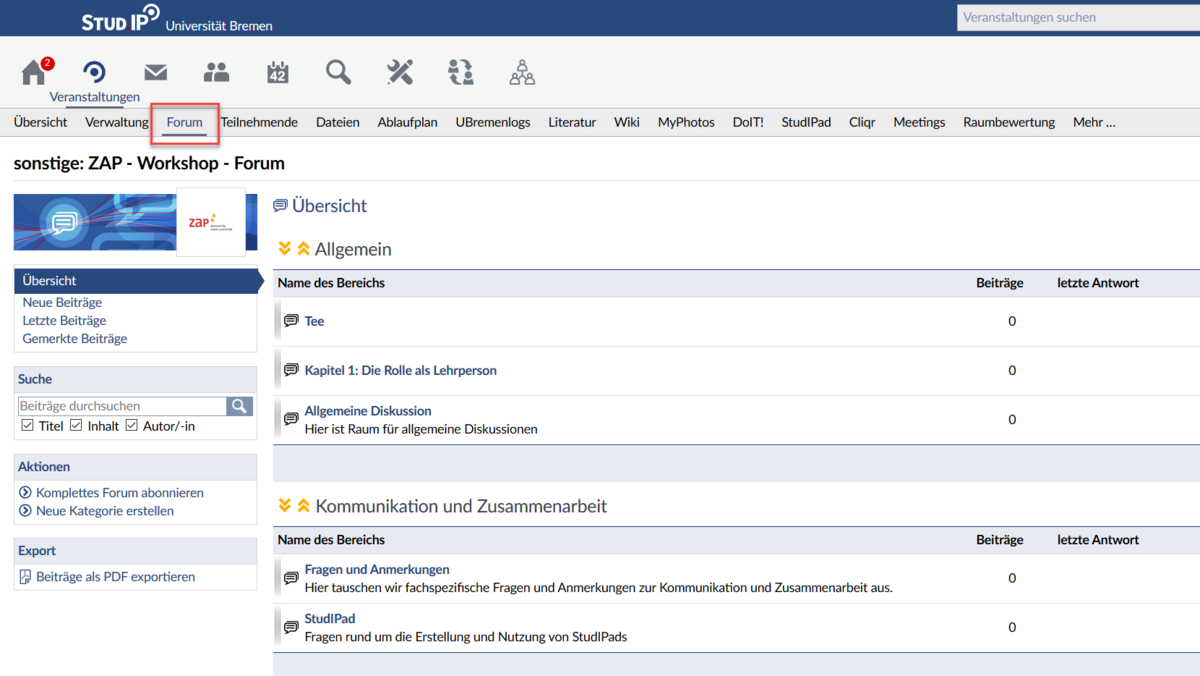
Task: Click Komplettes Forum abonnieren
Action: pos(119,493)
